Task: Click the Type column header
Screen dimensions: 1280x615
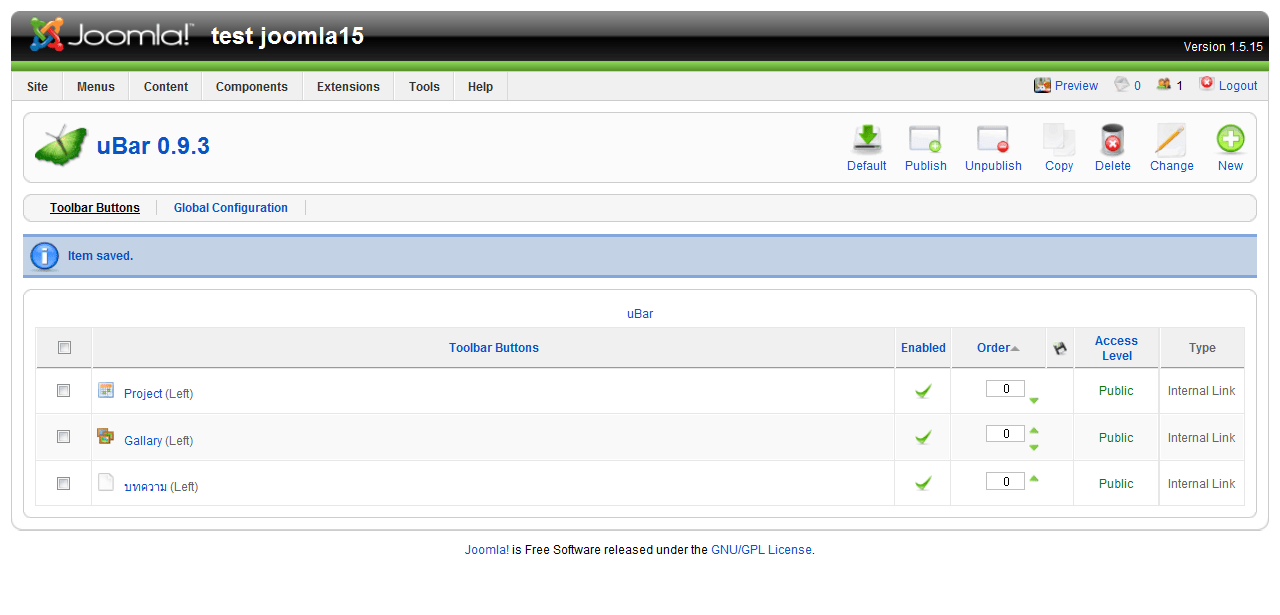Action: [1202, 348]
